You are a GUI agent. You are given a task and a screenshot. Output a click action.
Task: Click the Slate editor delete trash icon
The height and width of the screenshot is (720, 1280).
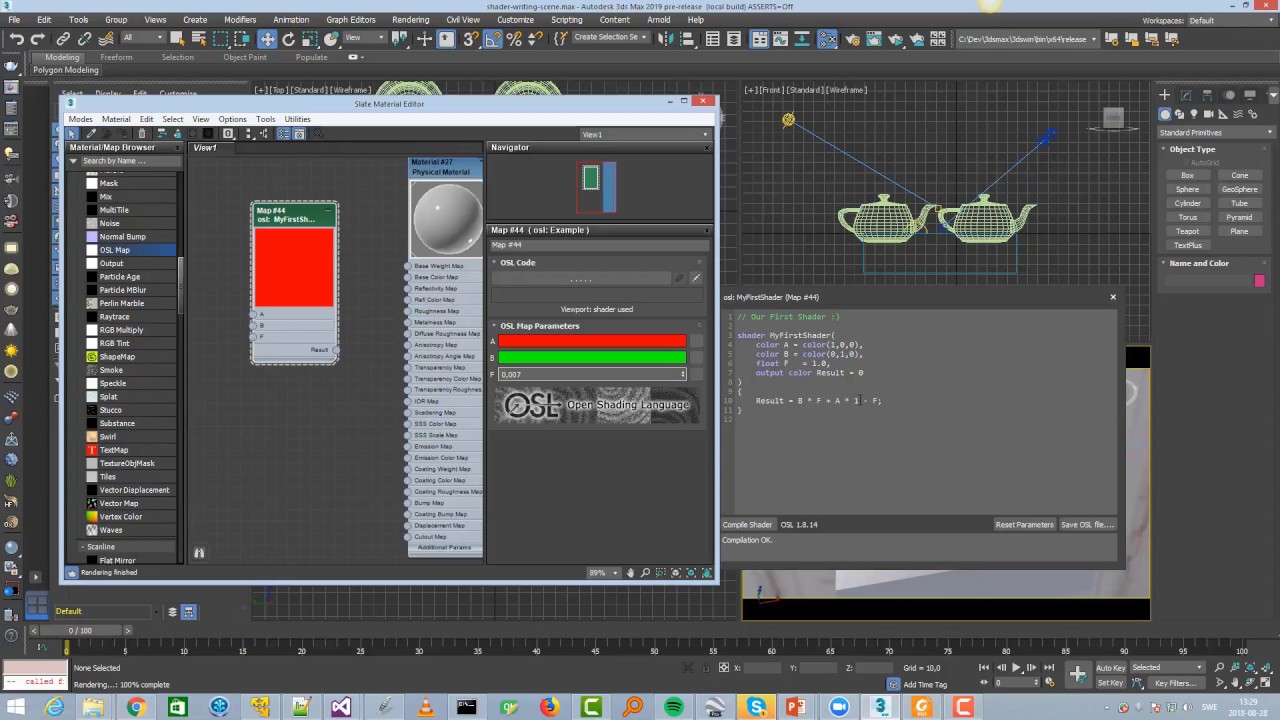[142, 134]
